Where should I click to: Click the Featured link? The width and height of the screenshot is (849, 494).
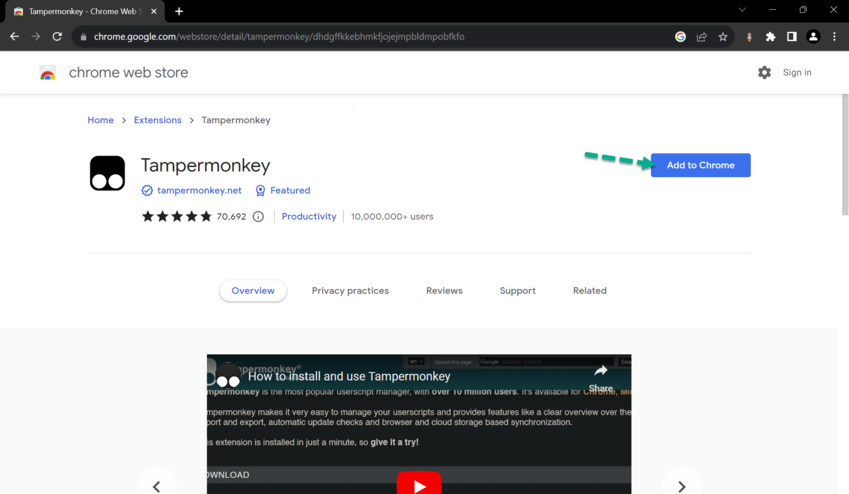pos(290,190)
